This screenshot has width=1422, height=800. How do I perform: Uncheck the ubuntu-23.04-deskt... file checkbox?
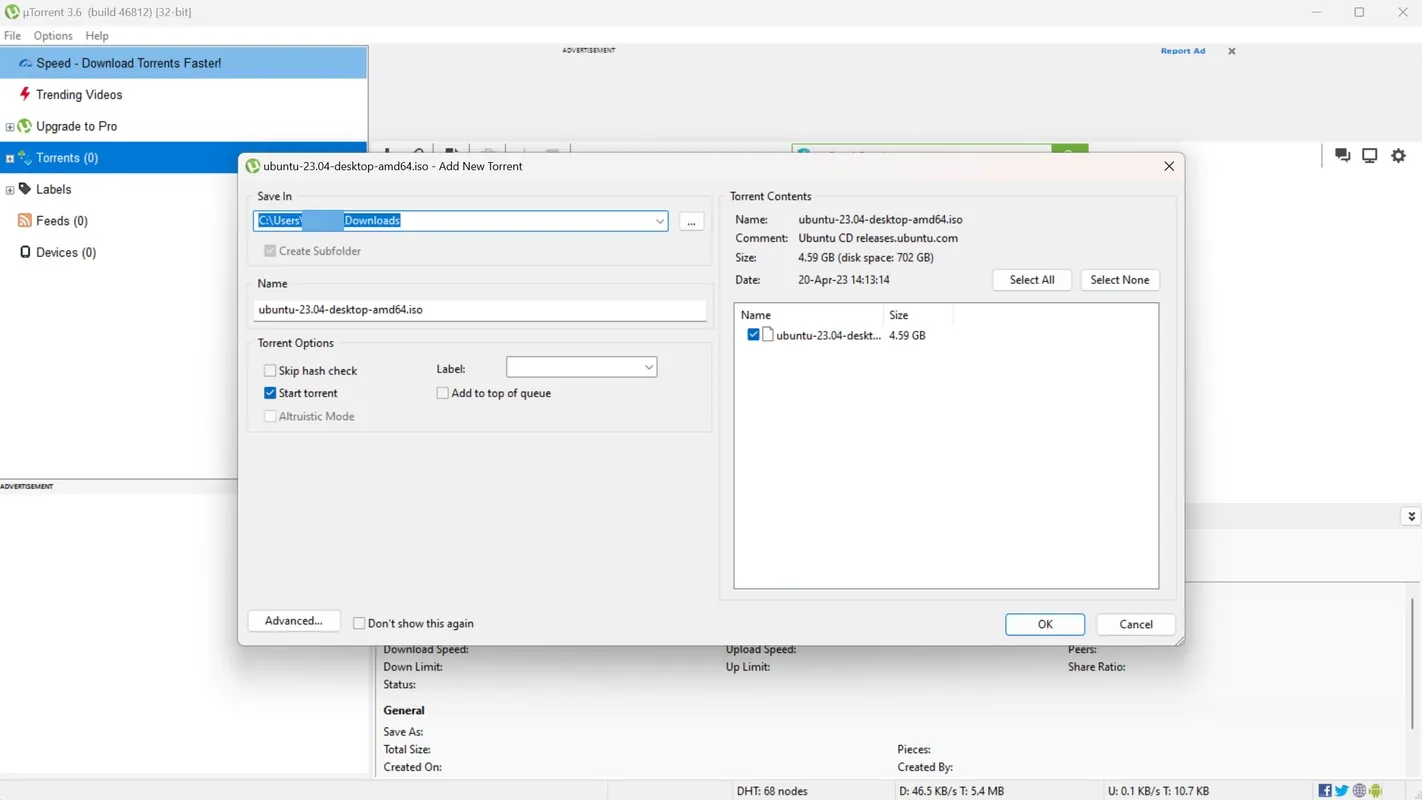pyautogui.click(x=753, y=335)
